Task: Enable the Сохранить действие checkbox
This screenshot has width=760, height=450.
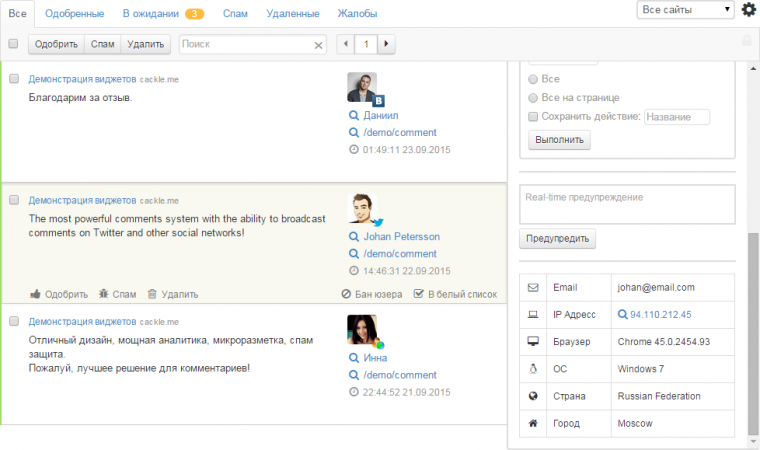Action: coord(533,117)
